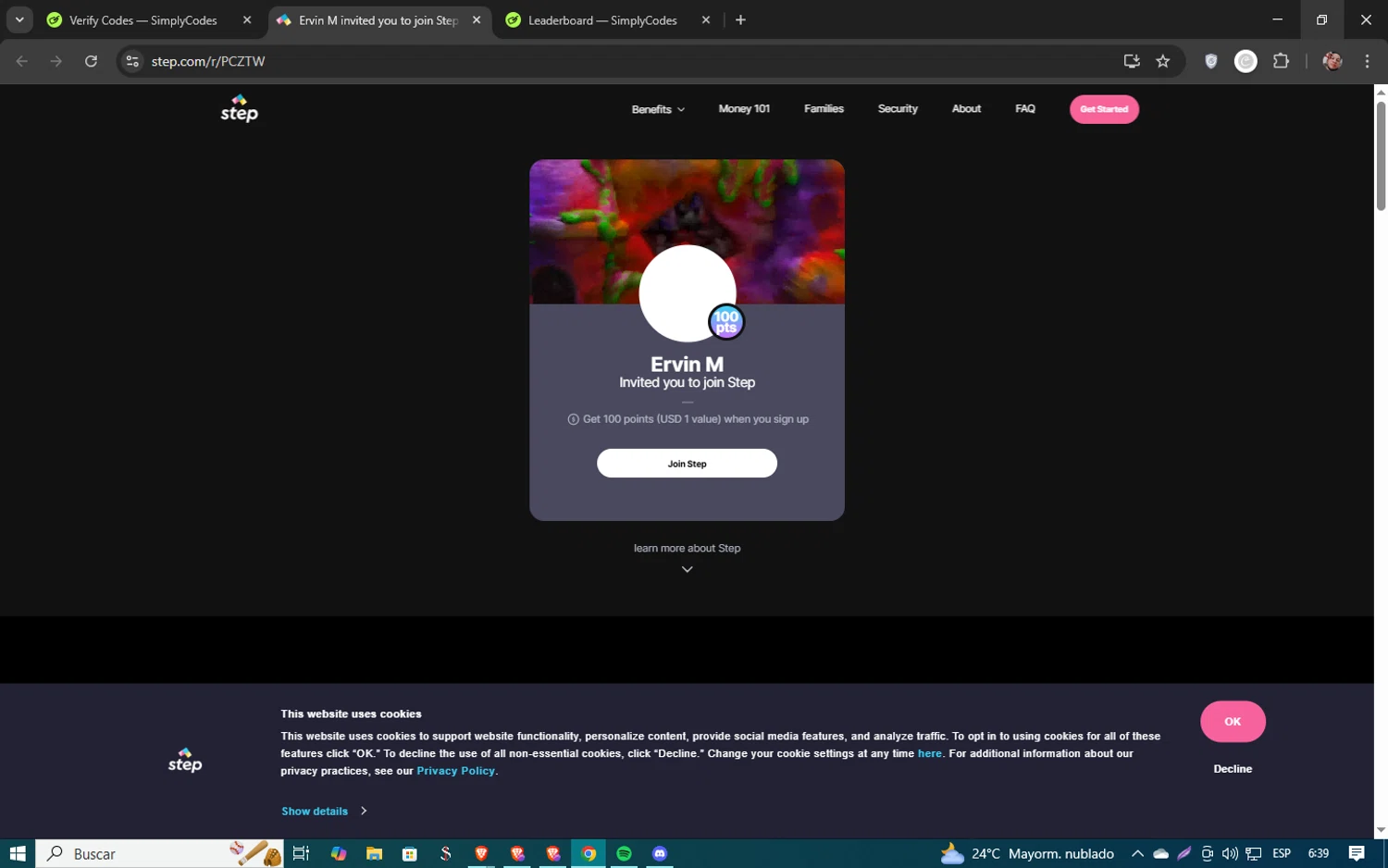Open the shield extension icon
The image size is (1388, 868).
(x=1211, y=61)
